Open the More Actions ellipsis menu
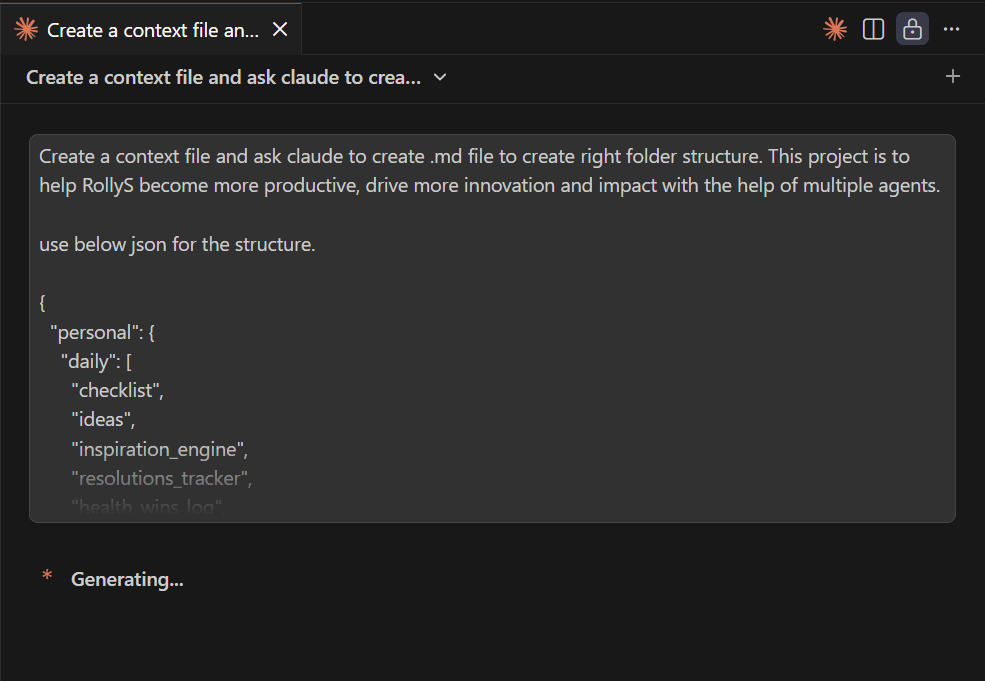The width and height of the screenshot is (985, 681). coord(951,30)
